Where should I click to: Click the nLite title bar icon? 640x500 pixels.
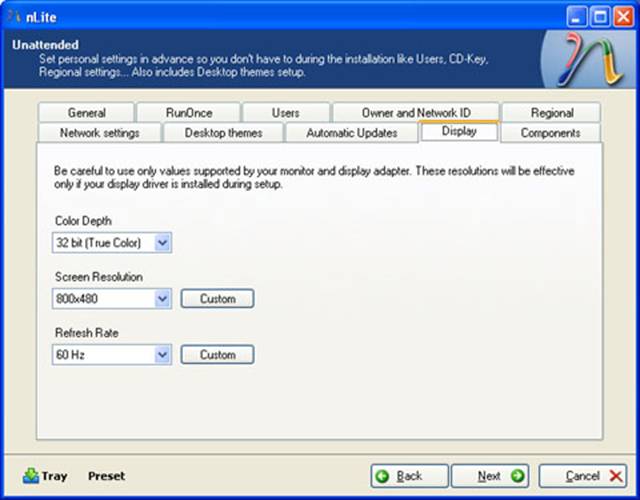pyautogui.click(x=13, y=15)
